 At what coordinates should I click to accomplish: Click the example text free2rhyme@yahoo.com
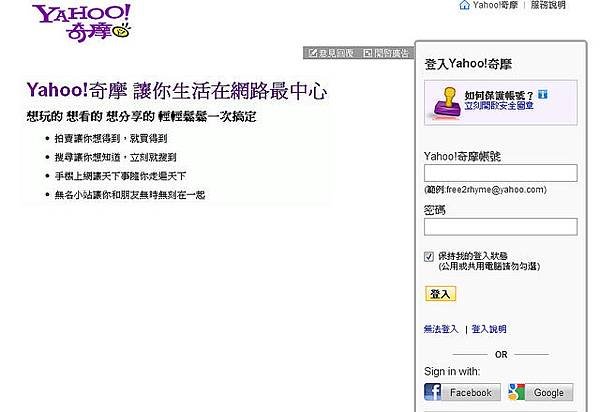495,189
